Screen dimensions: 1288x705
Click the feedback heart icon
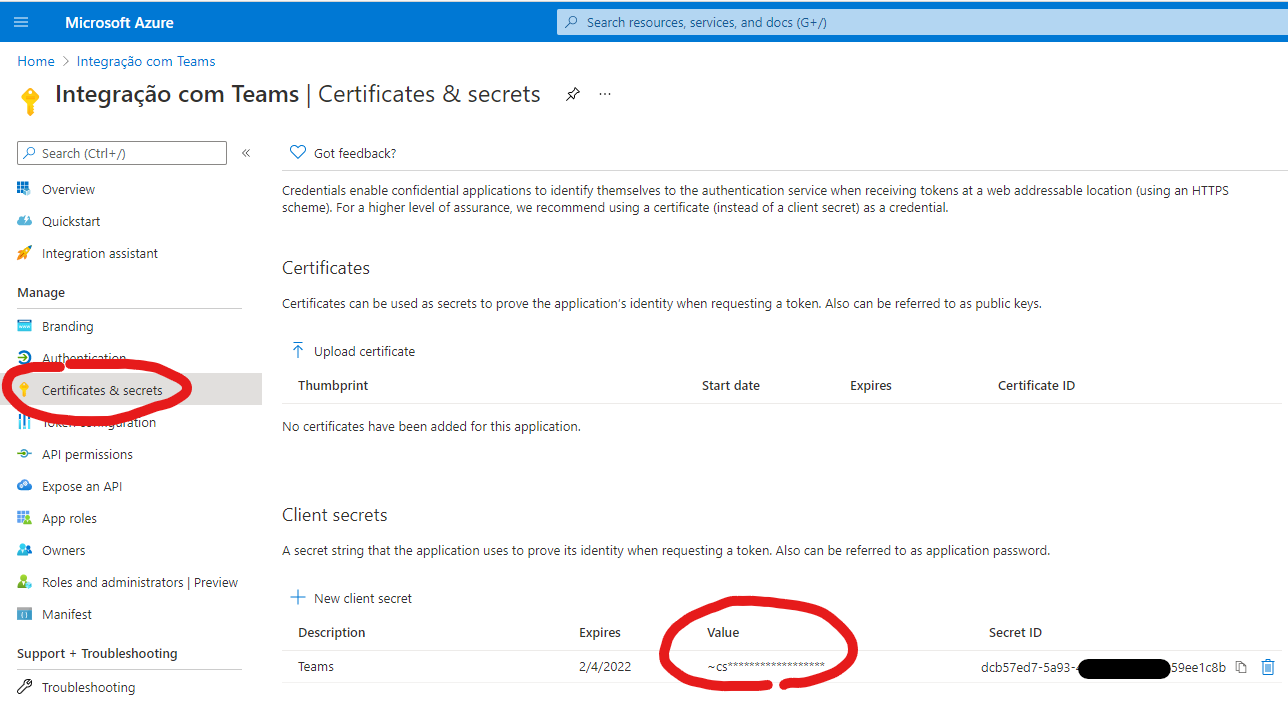pyautogui.click(x=297, y=153)
